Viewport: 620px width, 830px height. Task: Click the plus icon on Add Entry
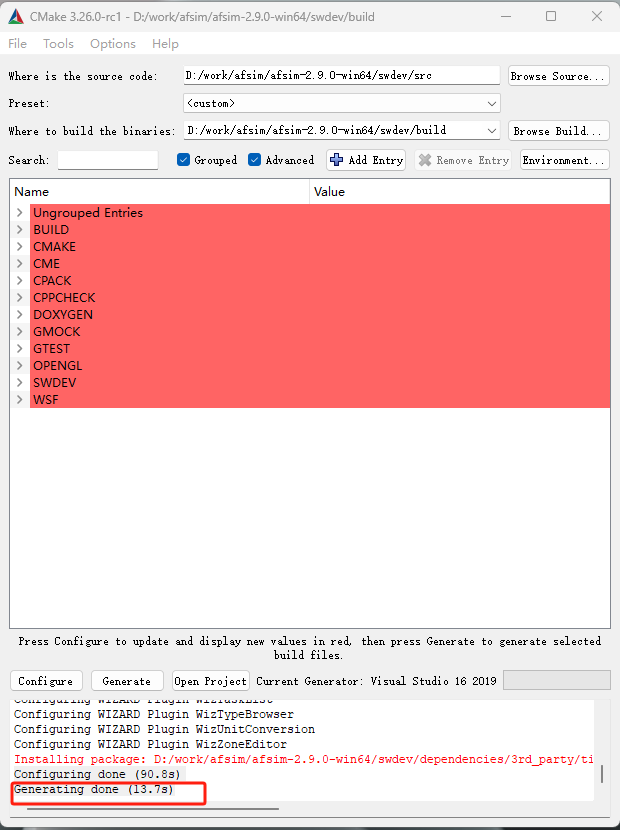coord(336,160)
